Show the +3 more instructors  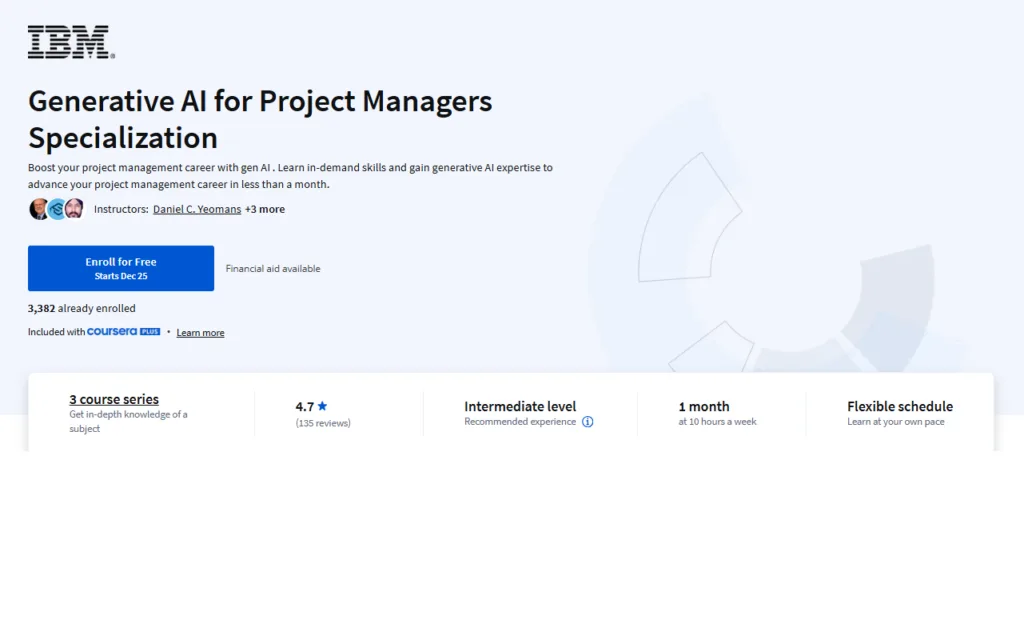point(264,210)
